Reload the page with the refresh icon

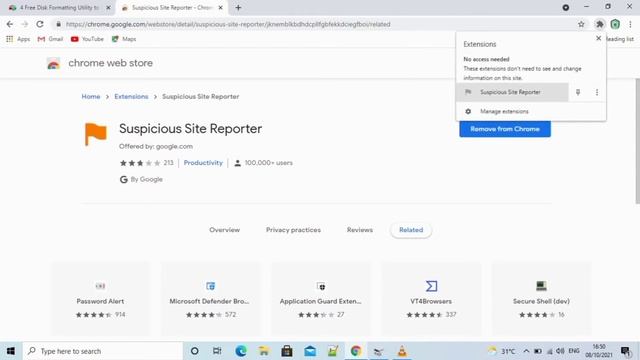pos(40,24)
